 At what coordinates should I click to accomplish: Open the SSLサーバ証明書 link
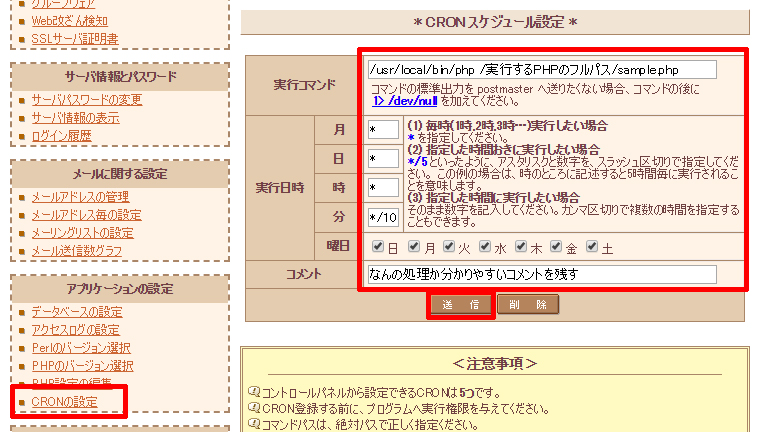(x=75, y=39)
